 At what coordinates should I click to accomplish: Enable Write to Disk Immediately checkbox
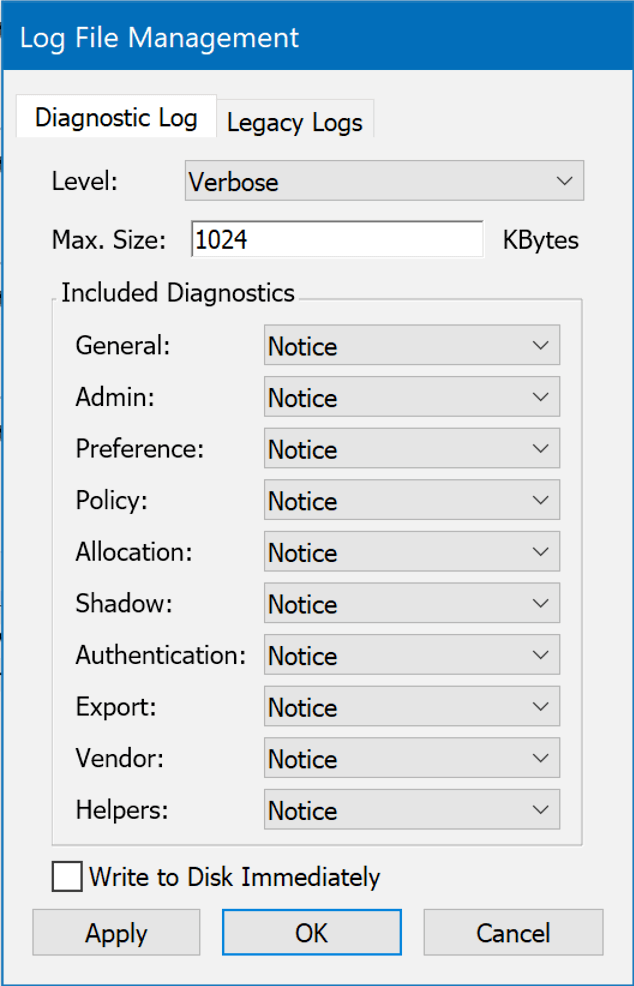pyautogui.click(x=68, y=877)
